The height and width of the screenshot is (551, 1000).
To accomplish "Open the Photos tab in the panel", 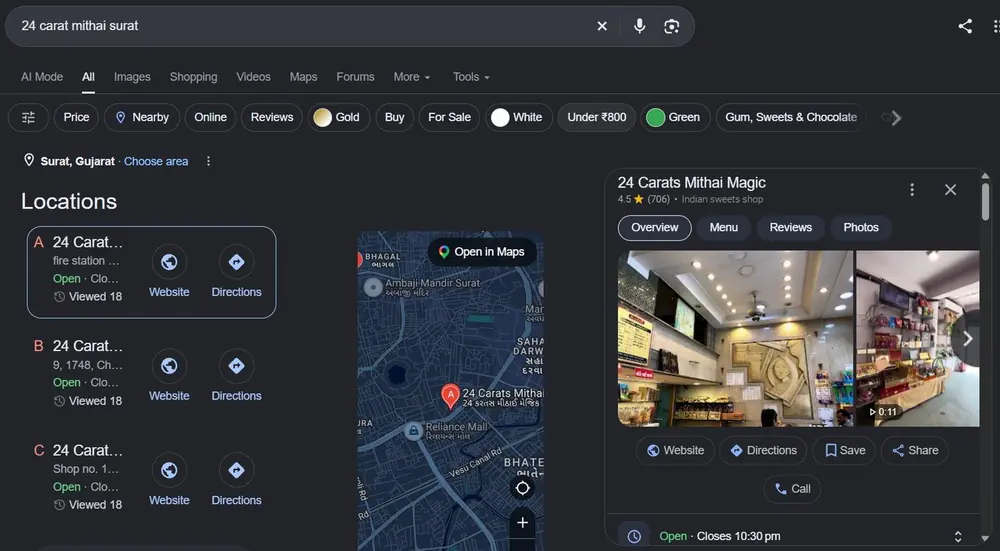I will [861, 228].
